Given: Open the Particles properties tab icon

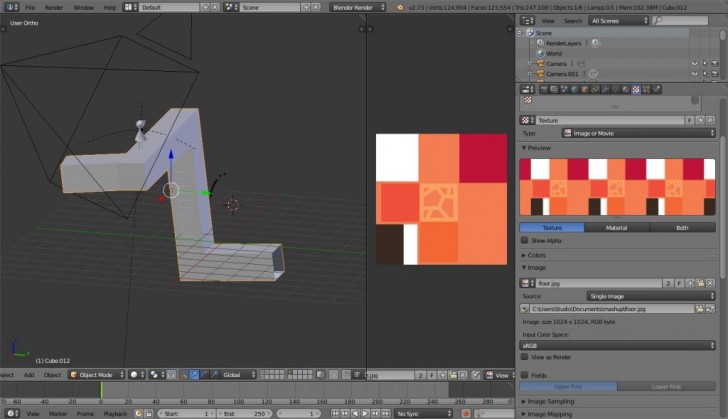Looking at the screenshot, I should (x=646, y=89).
